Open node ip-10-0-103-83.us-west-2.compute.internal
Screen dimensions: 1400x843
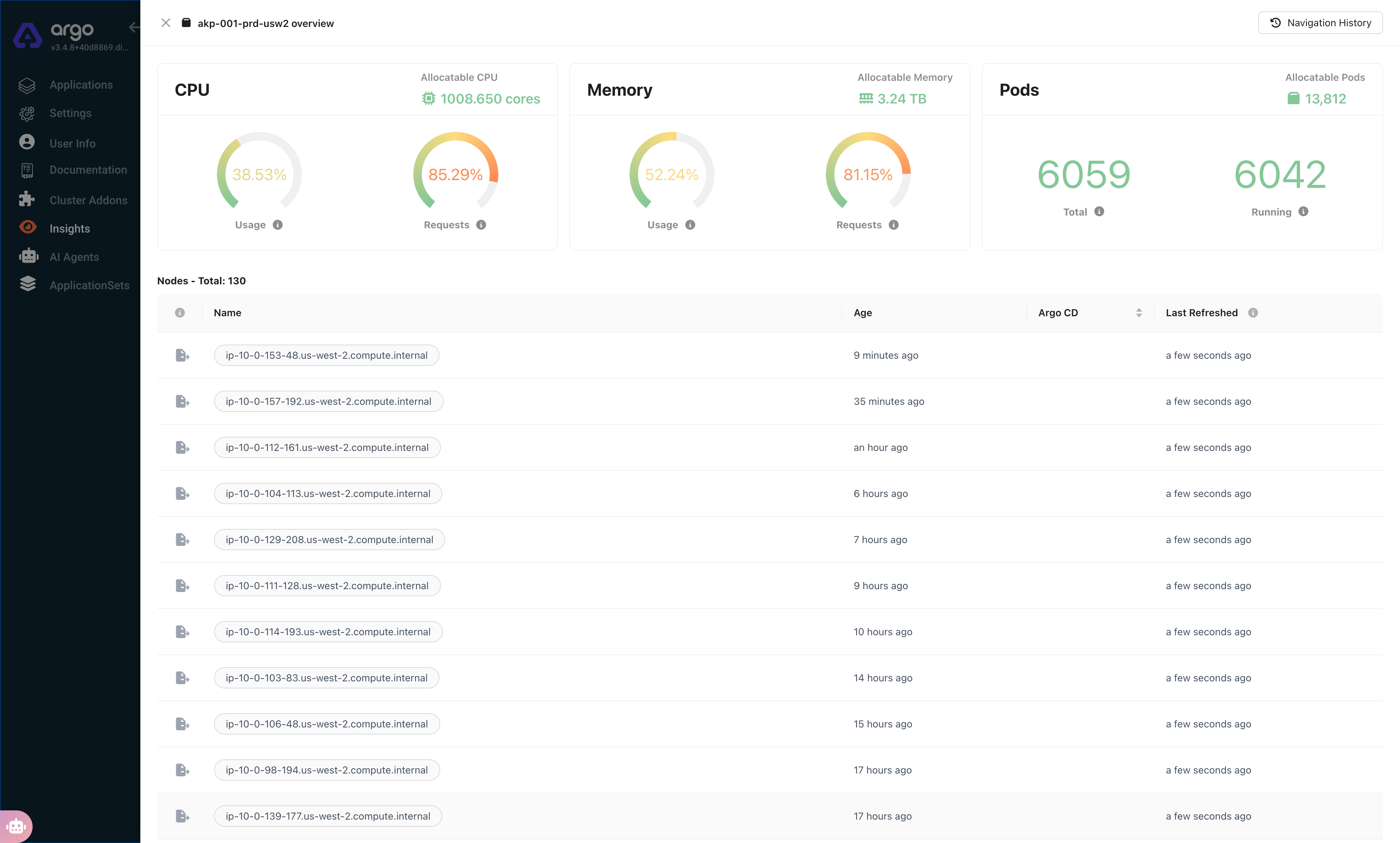coord(326,678)
